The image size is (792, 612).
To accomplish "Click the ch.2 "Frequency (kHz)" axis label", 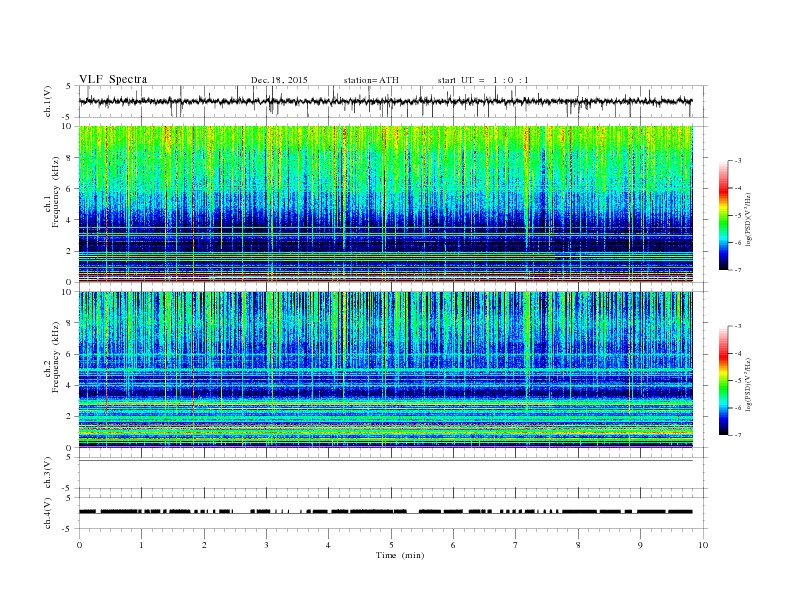I will tap(55, 358).
